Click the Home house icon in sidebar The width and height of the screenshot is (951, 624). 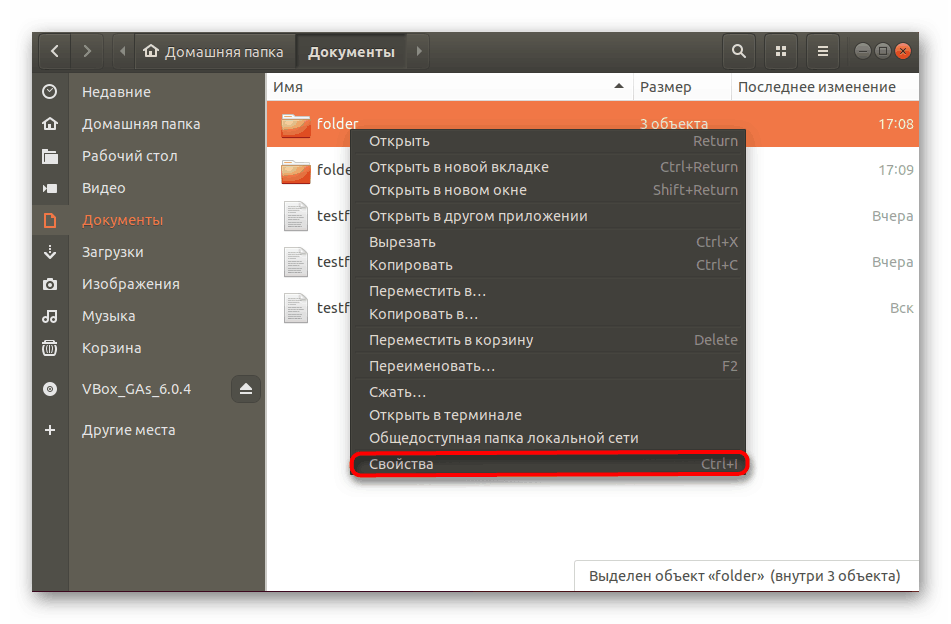coord(50,124)
